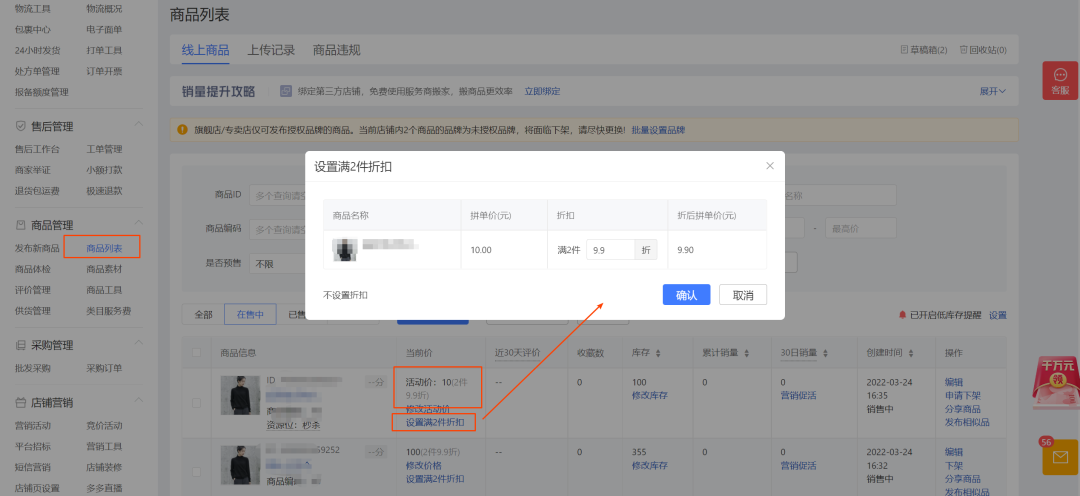Open the 草稿箱(2) drafts box

(x=924, y=50)
